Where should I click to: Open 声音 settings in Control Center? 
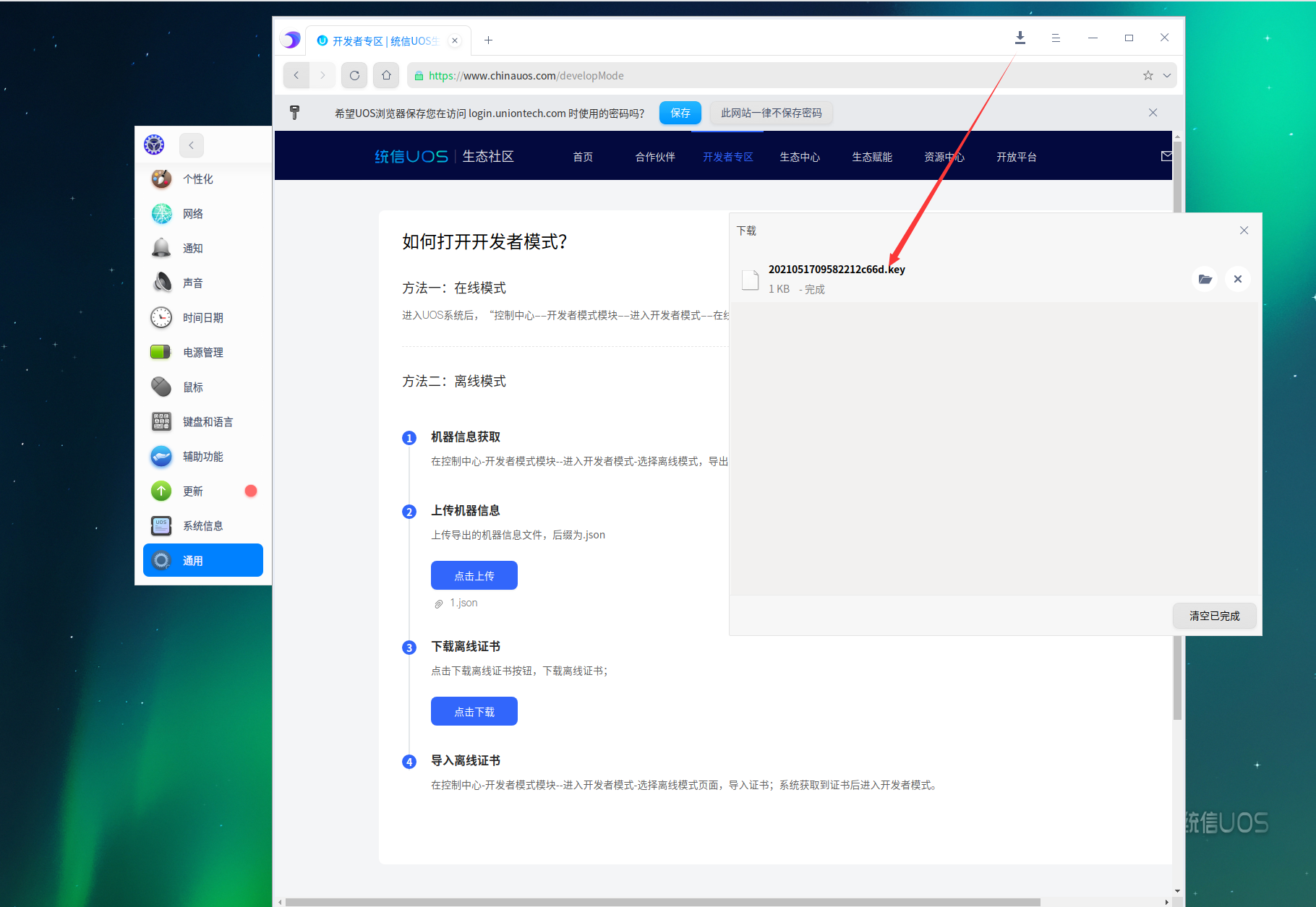(x=203, y=283)
